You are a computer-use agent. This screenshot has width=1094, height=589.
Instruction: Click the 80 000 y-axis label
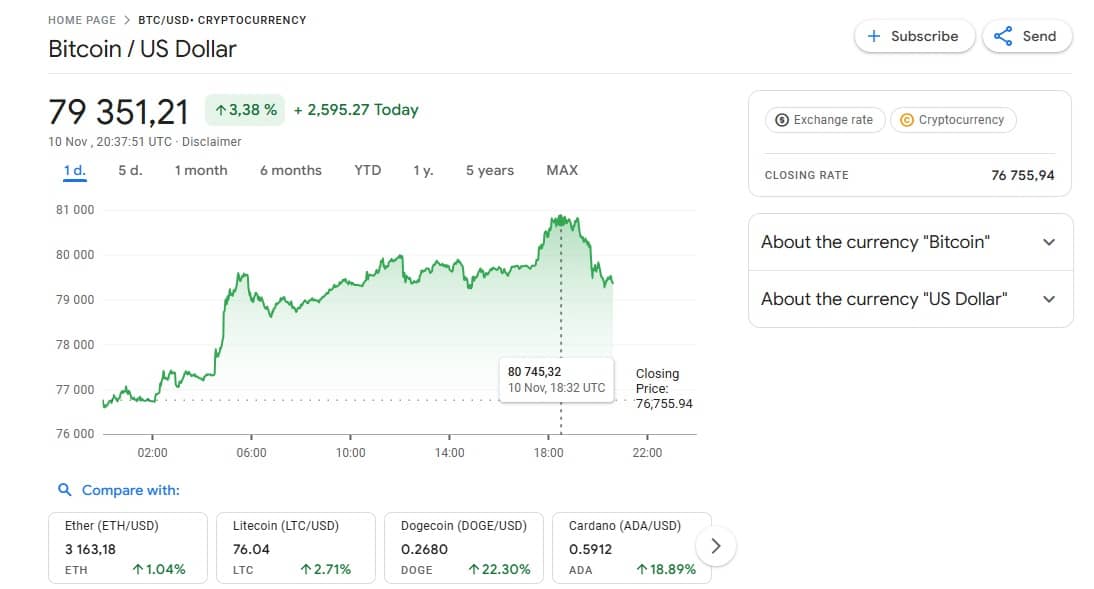point(75,255)
